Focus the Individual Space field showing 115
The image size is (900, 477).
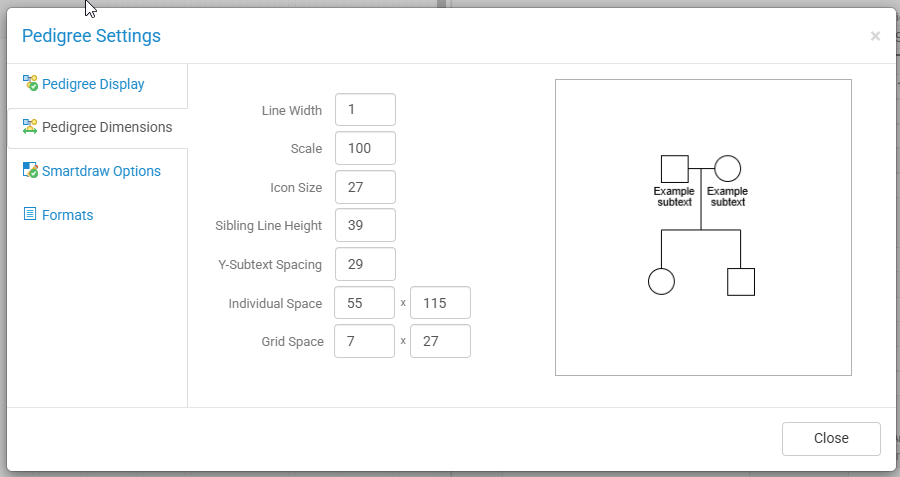[440, 303]
